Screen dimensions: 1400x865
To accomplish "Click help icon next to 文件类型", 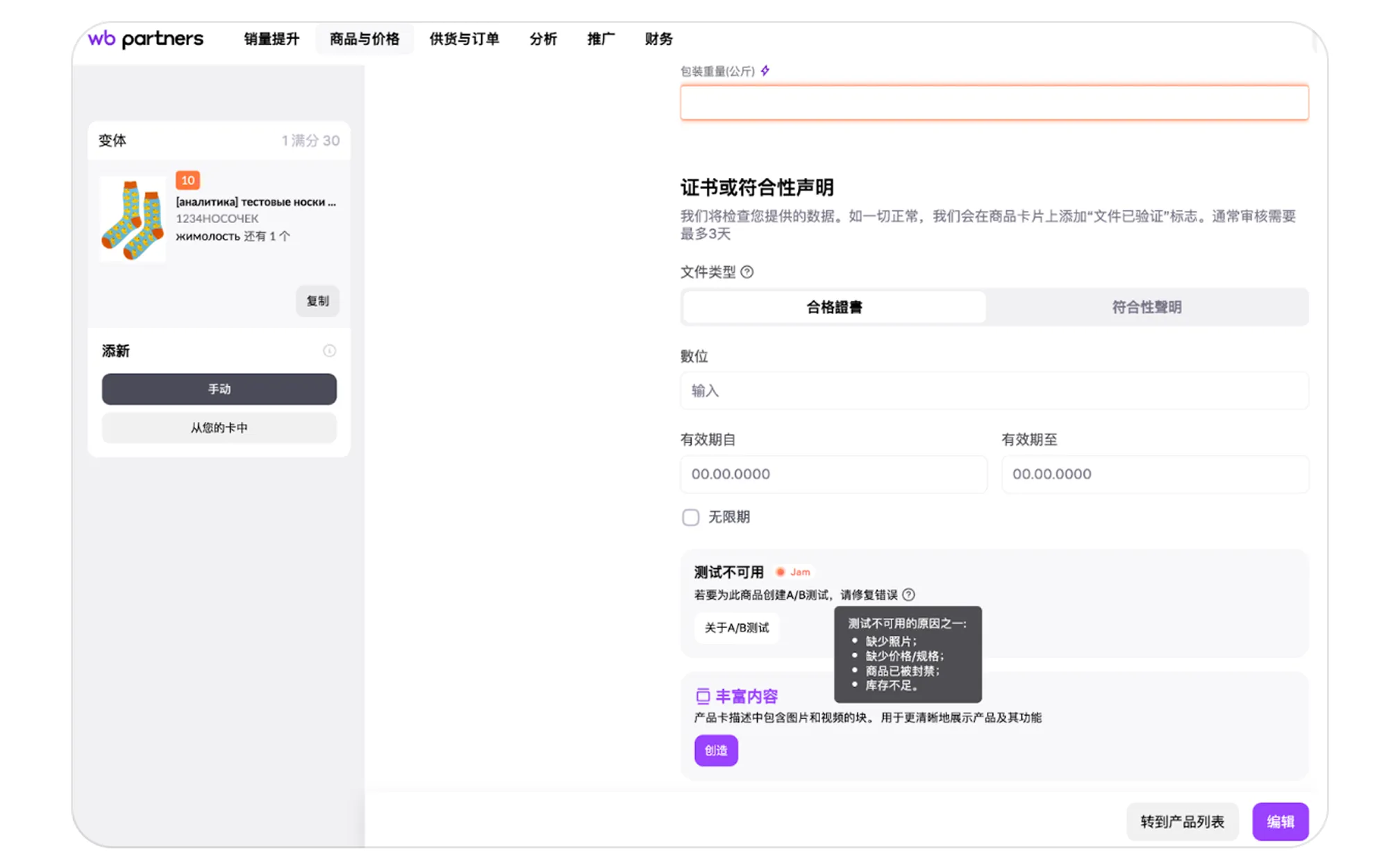I will tap(747, 272).
